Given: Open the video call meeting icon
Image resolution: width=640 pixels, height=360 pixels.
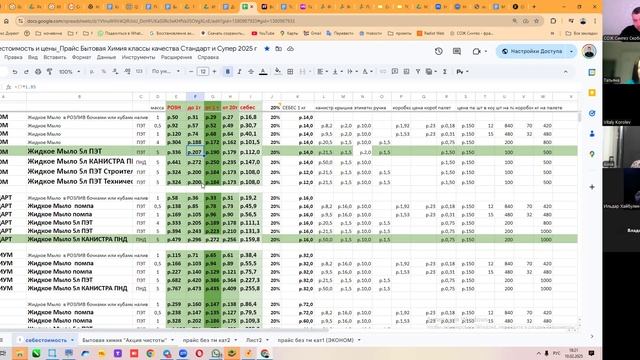Looking at the screenshot, I should 477,51.
